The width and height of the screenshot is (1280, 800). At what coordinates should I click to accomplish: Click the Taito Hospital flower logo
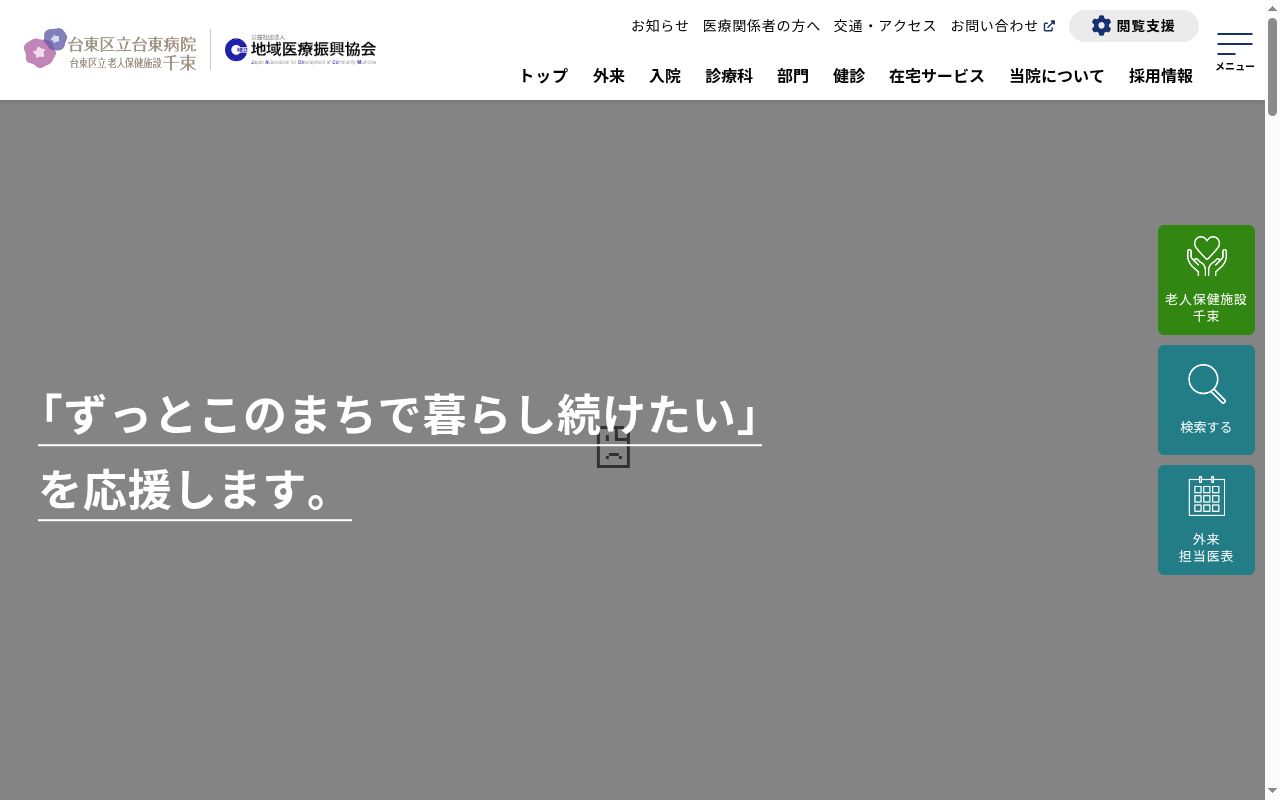(x=110, y=49)
